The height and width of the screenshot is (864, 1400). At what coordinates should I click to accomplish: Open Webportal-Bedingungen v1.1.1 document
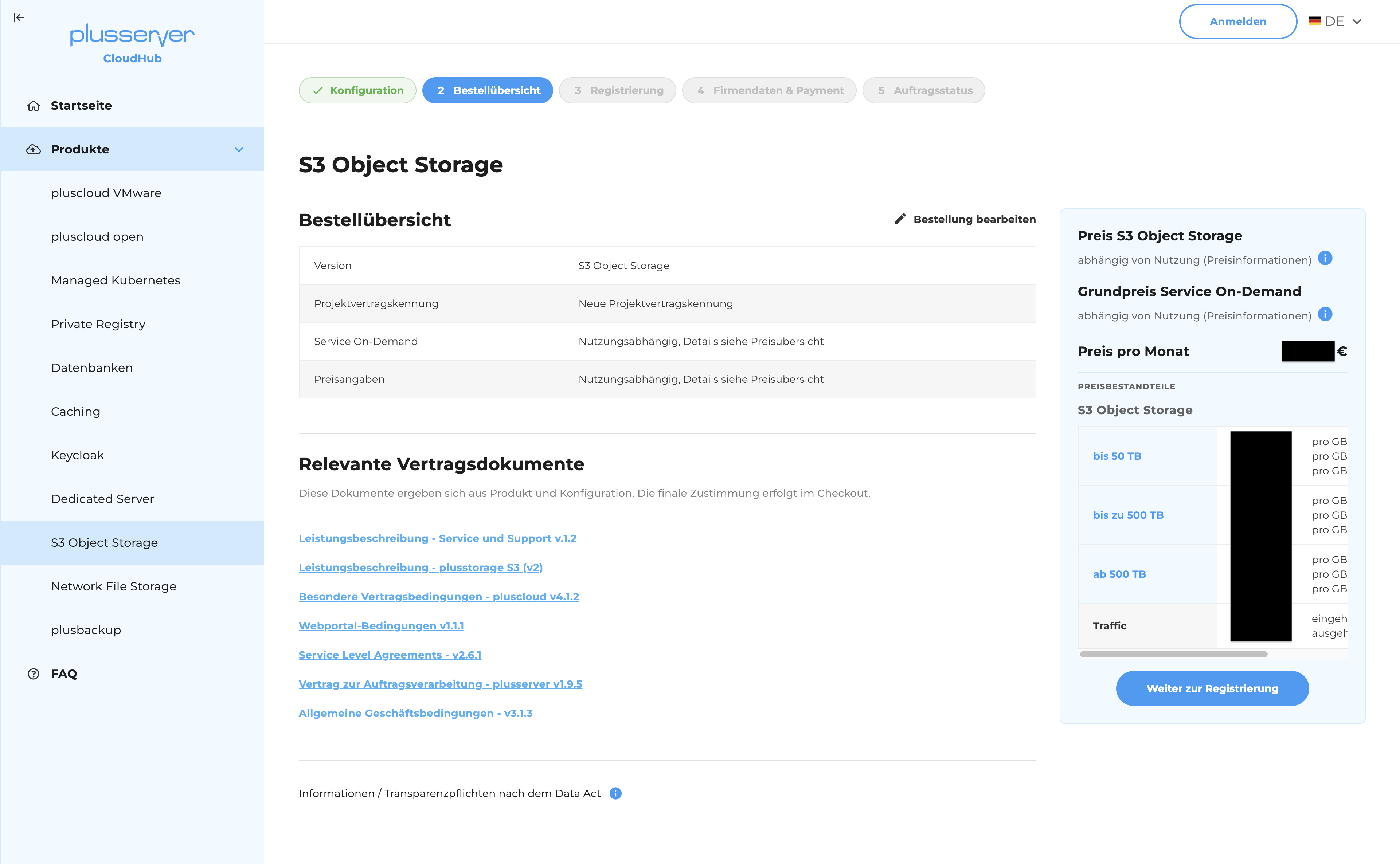pyautogui.click(x=381, y=626)
